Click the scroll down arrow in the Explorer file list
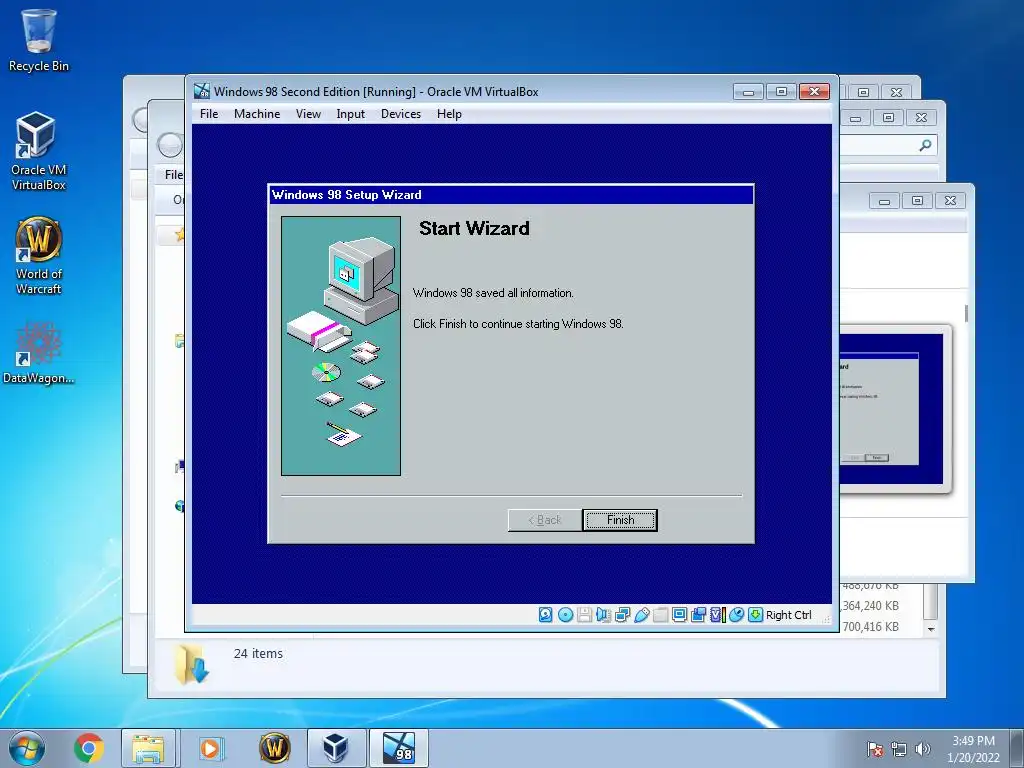Viewport: 1024px width, 768px height. click(931, 629)
